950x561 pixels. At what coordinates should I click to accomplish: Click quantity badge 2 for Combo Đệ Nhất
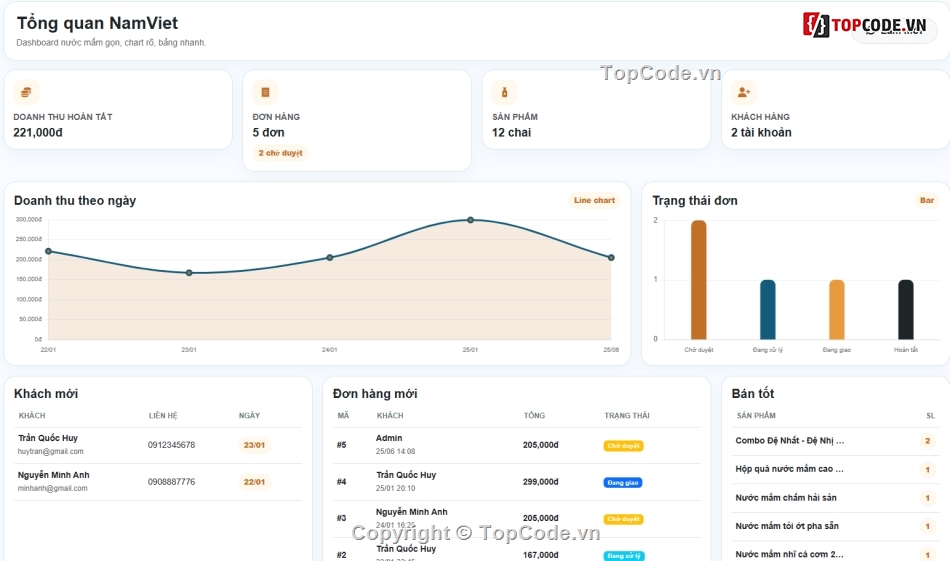[928, 440]
